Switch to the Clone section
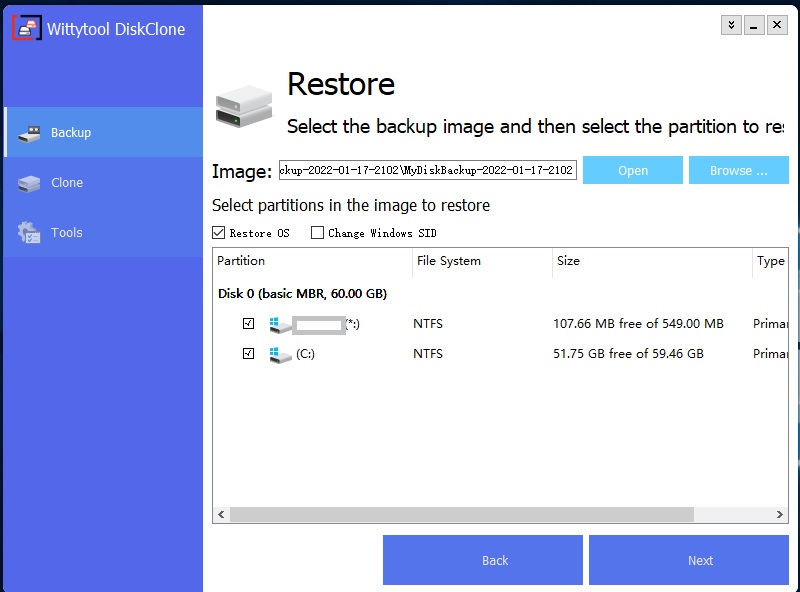This screenshot has height=592, width=800. click(x=104, y=182)
